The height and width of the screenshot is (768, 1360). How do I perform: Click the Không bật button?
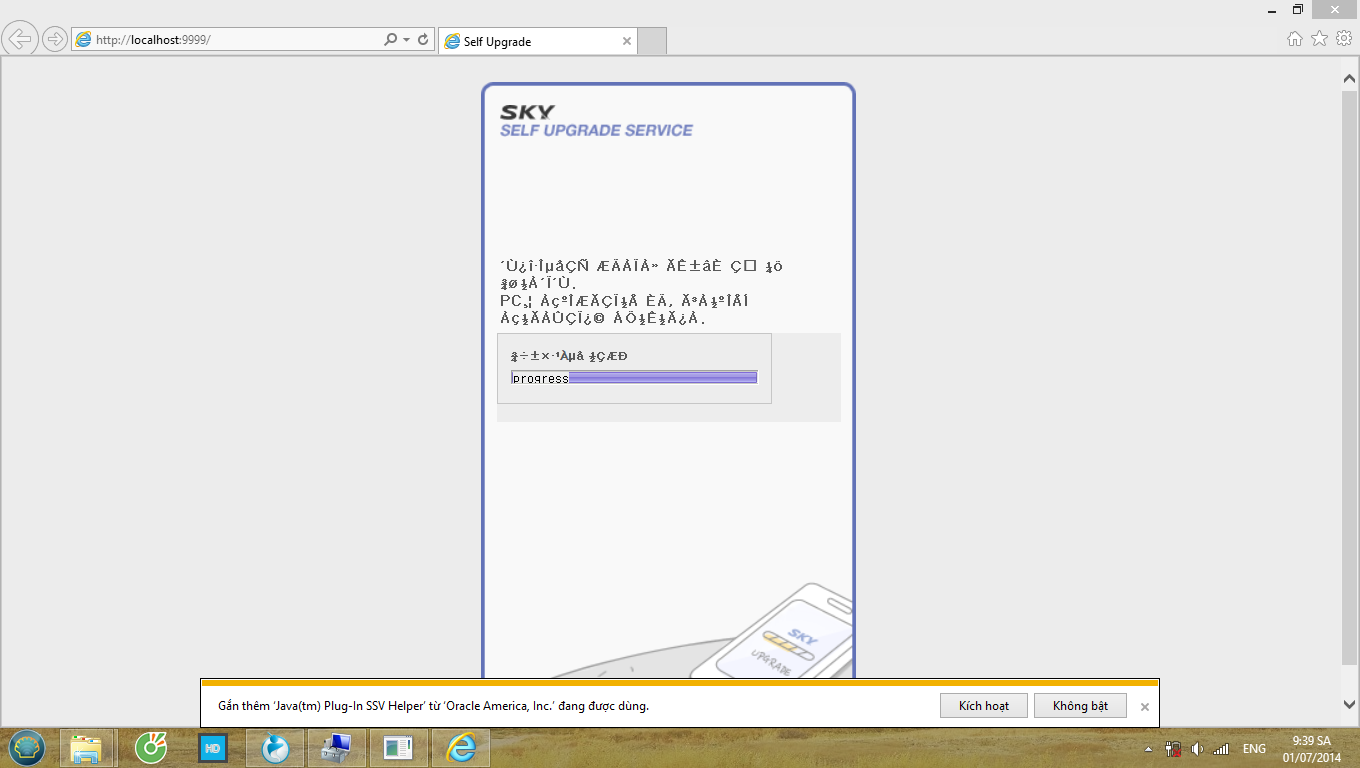pyautogui.click(x=1080, y=706)
